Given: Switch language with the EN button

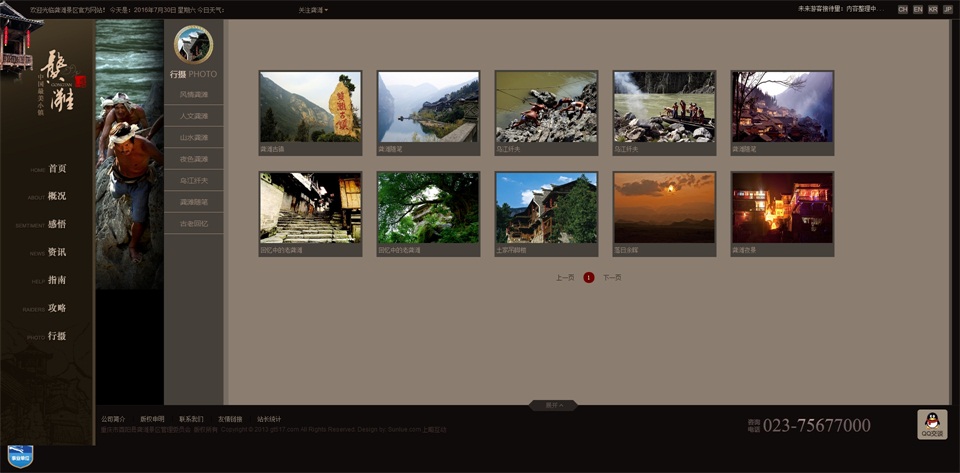Looking at the screenshot, I should [x=918, y=9].
